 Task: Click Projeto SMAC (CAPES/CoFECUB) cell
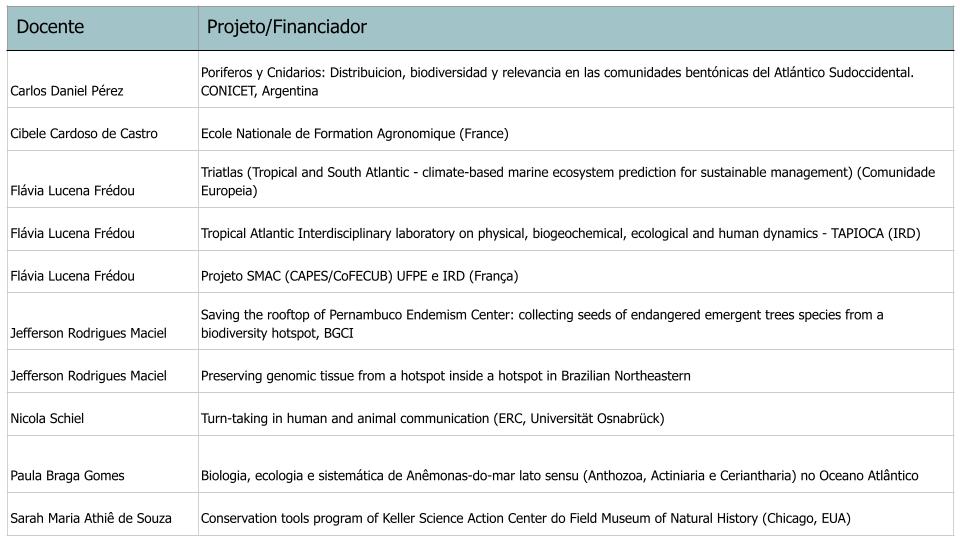tap(359, 275)
